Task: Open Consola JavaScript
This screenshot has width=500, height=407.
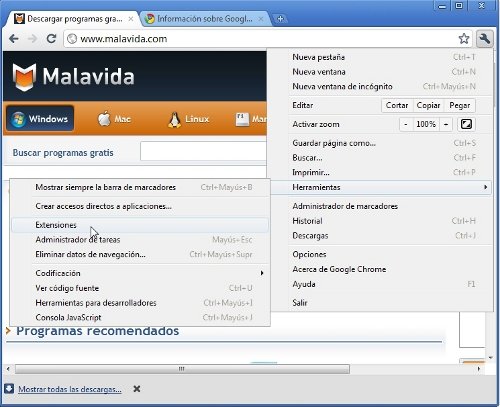Action: tap(140, 317)
